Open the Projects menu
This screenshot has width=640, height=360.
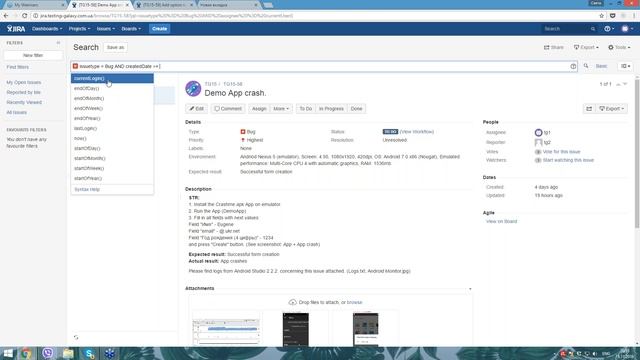click(79, 29)
